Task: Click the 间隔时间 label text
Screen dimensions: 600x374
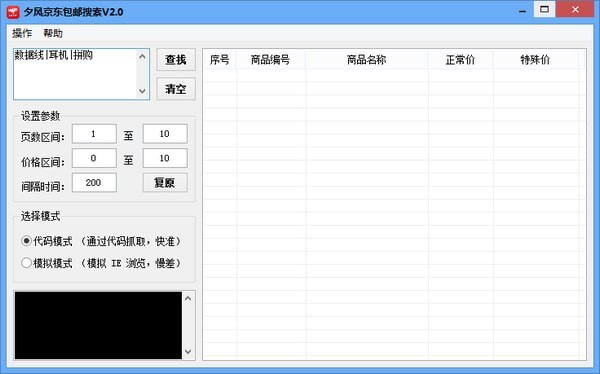Action: [x=42, y=187]
